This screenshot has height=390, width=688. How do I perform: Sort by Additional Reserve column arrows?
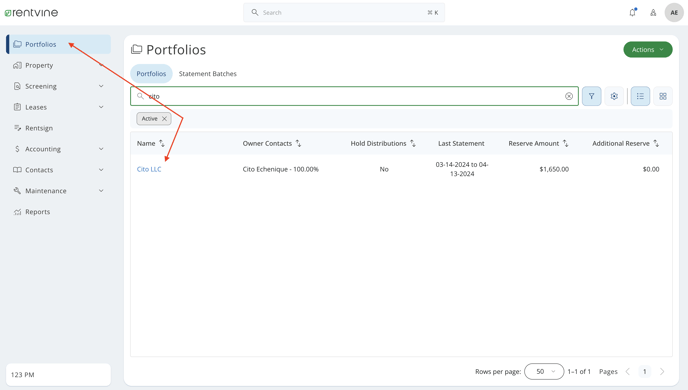point(656,143)
